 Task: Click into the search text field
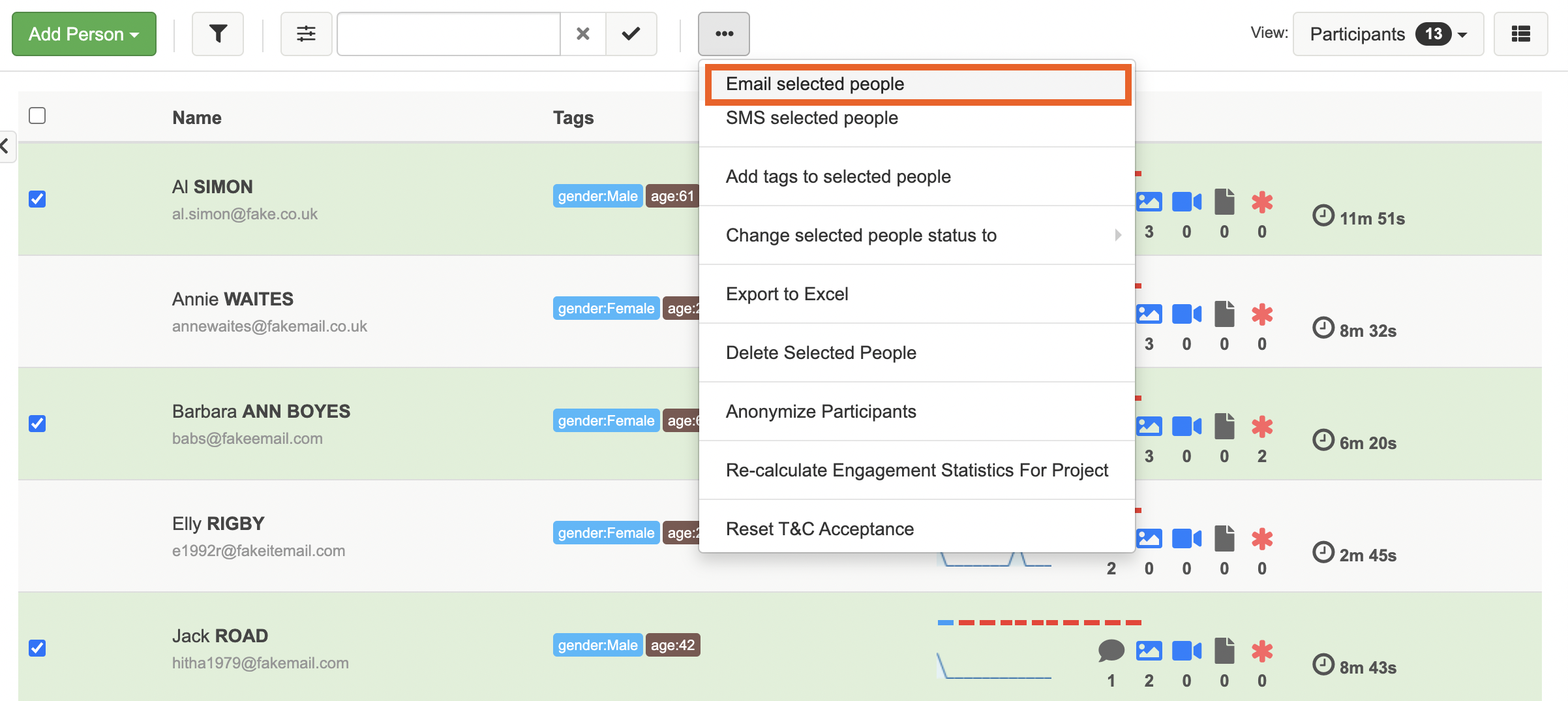(449, 34)
